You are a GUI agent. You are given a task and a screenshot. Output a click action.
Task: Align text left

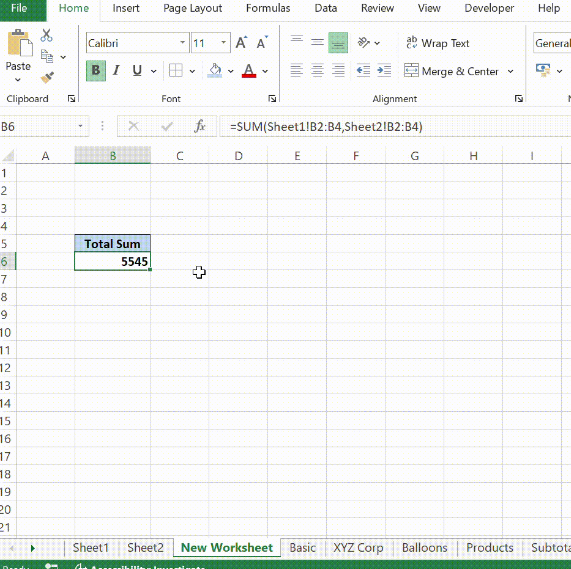tap(296, 70)
